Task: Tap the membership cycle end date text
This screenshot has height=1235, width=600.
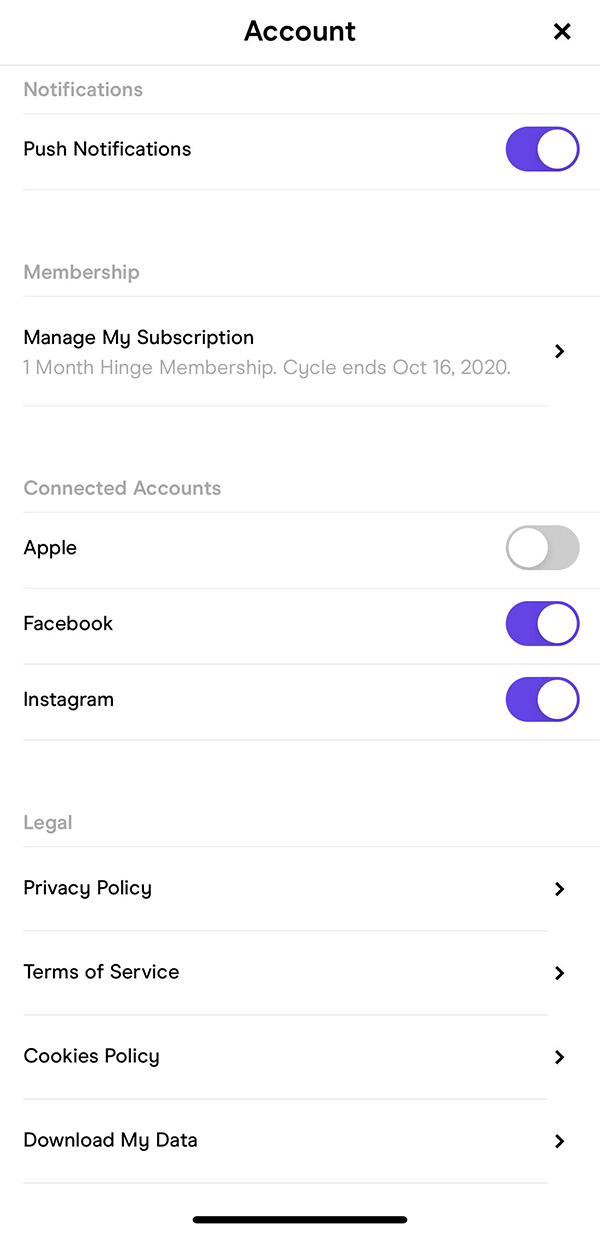Action: 266,367
